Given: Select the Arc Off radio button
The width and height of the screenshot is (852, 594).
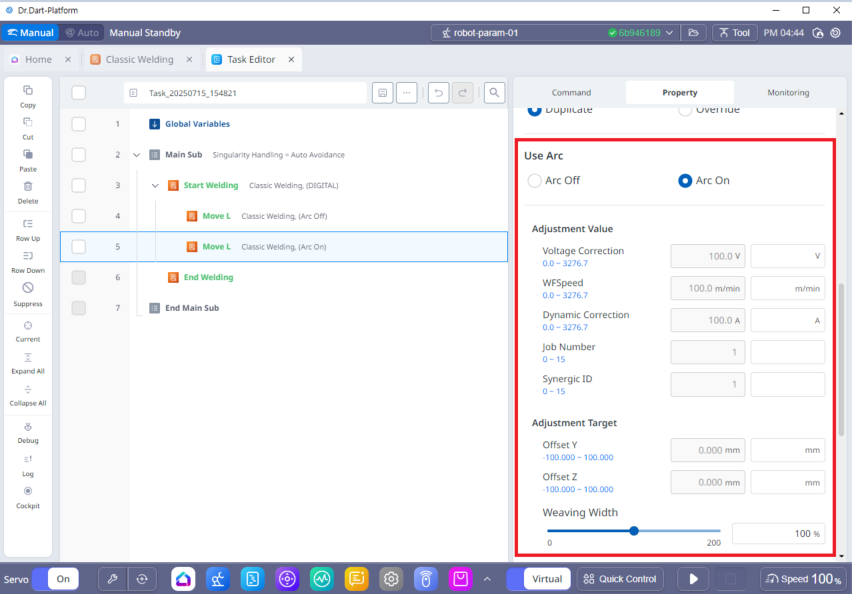Looking at the screenshot, I should click(535, 181).
